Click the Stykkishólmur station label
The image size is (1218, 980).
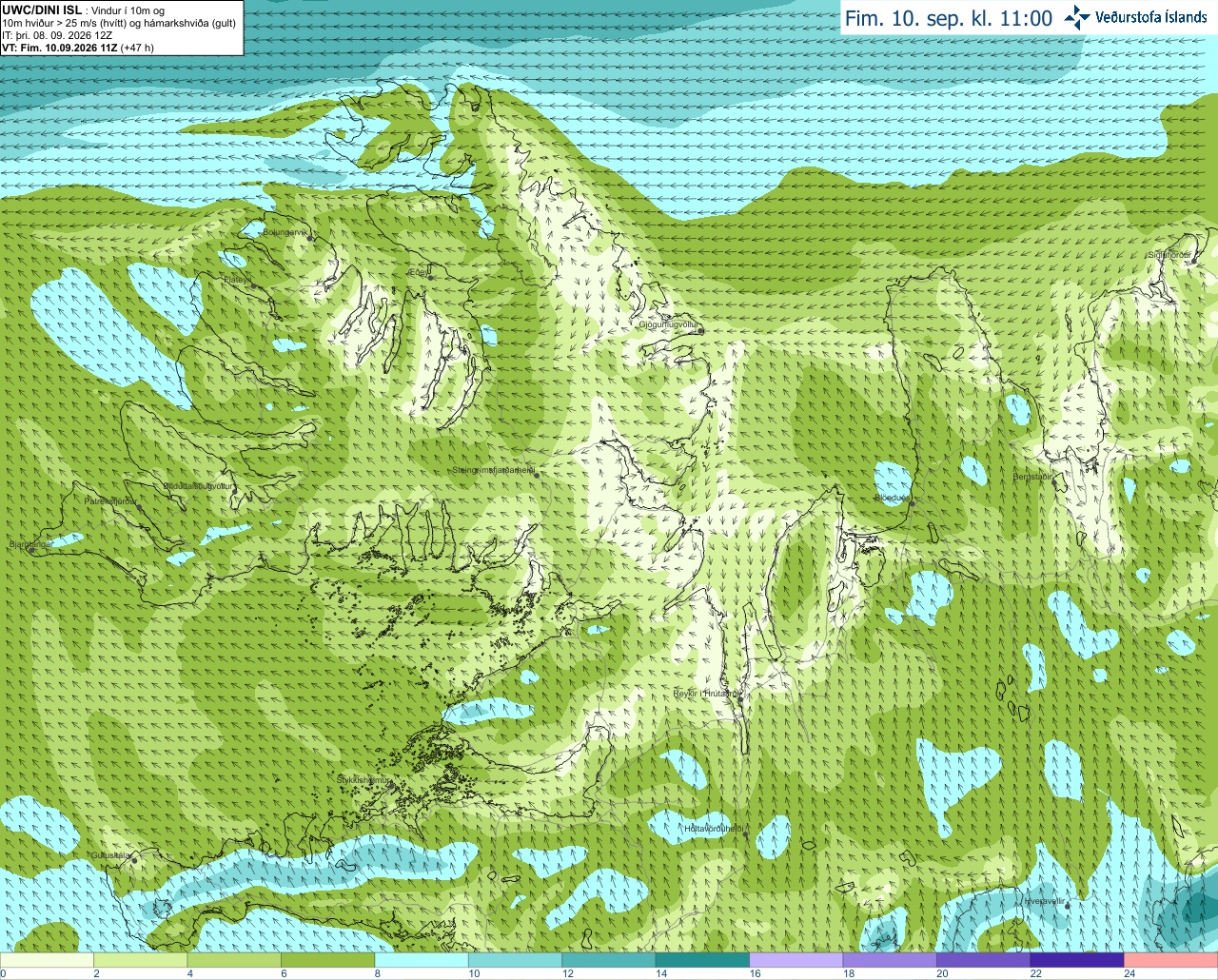363,780
